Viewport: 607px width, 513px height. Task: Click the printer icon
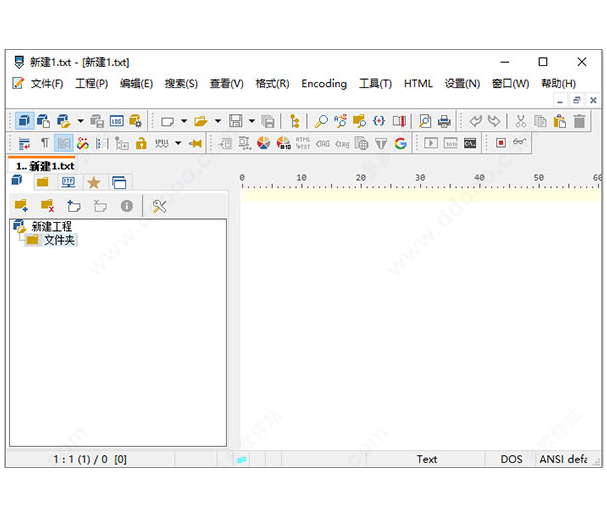click(x=444, y=122)
